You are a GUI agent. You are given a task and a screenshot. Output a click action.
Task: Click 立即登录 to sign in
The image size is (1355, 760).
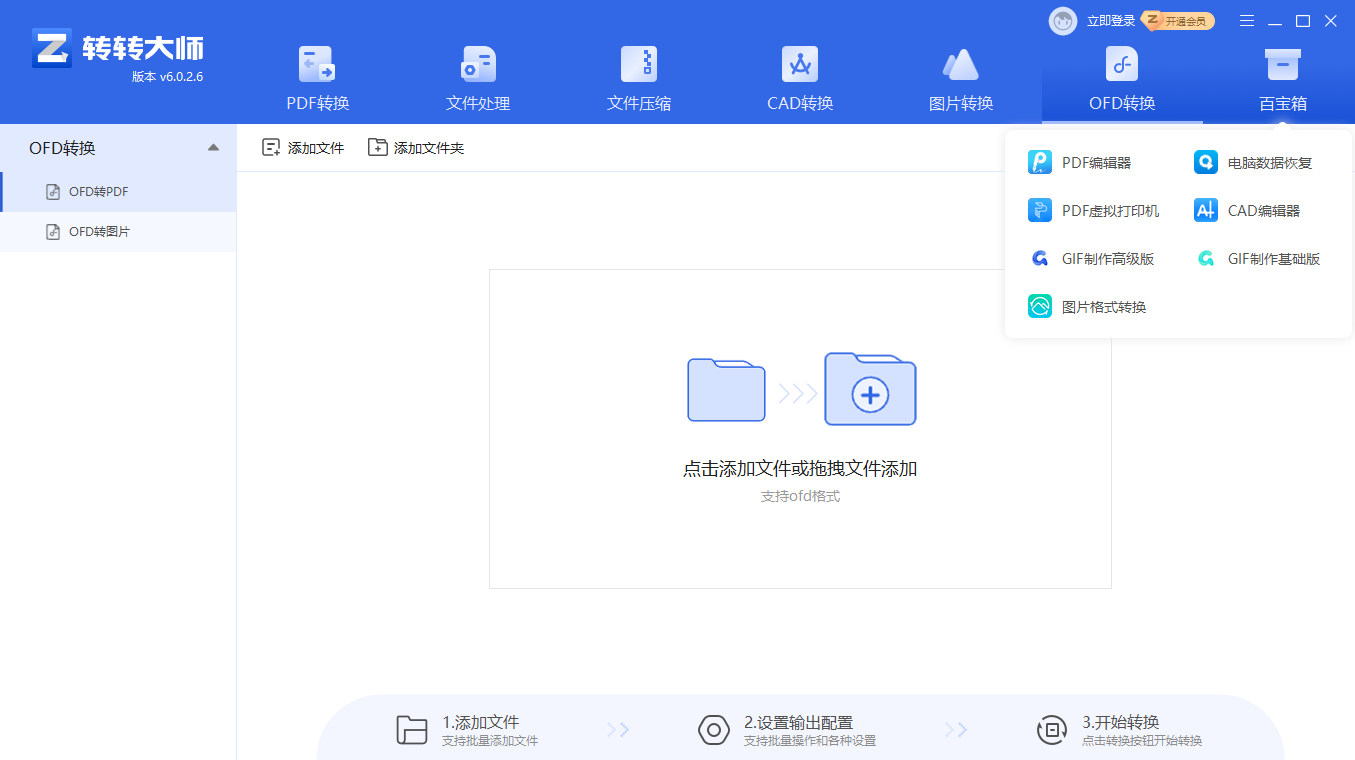coord(1110,21)
